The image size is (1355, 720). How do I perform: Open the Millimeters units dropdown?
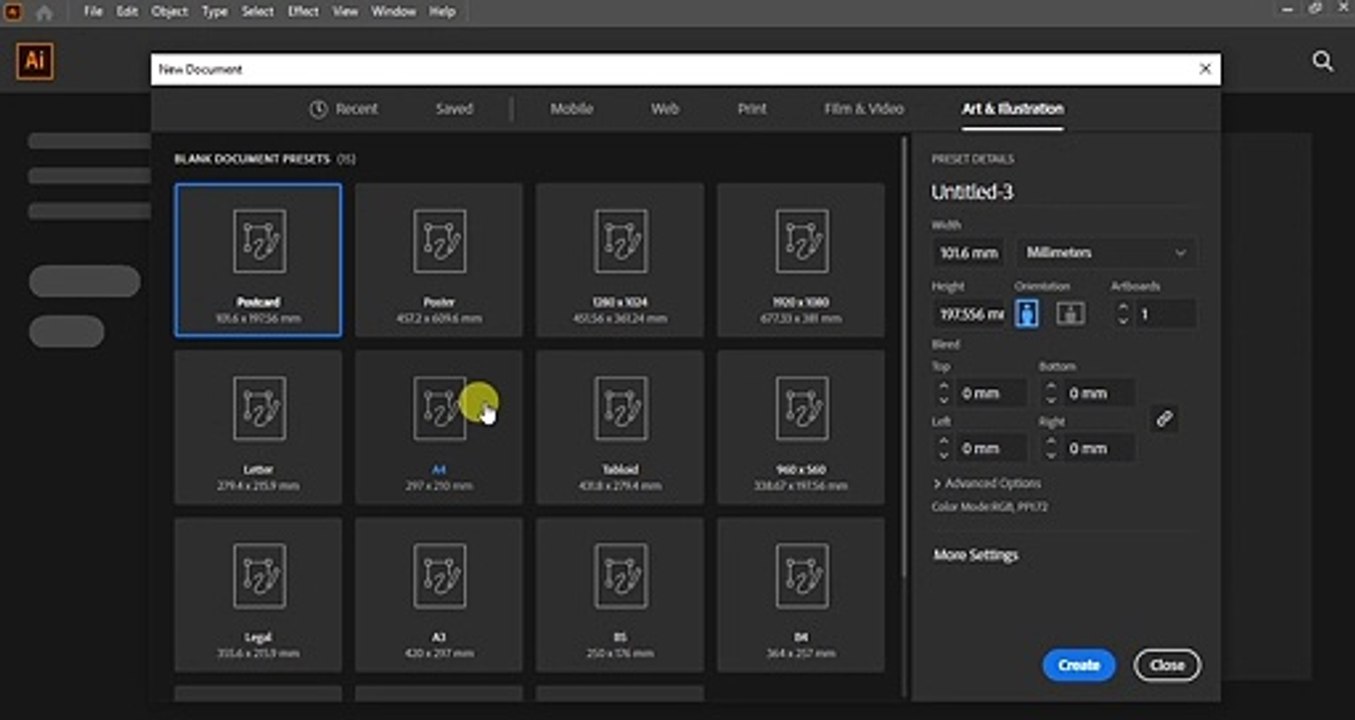click(x=1105, y=253)
